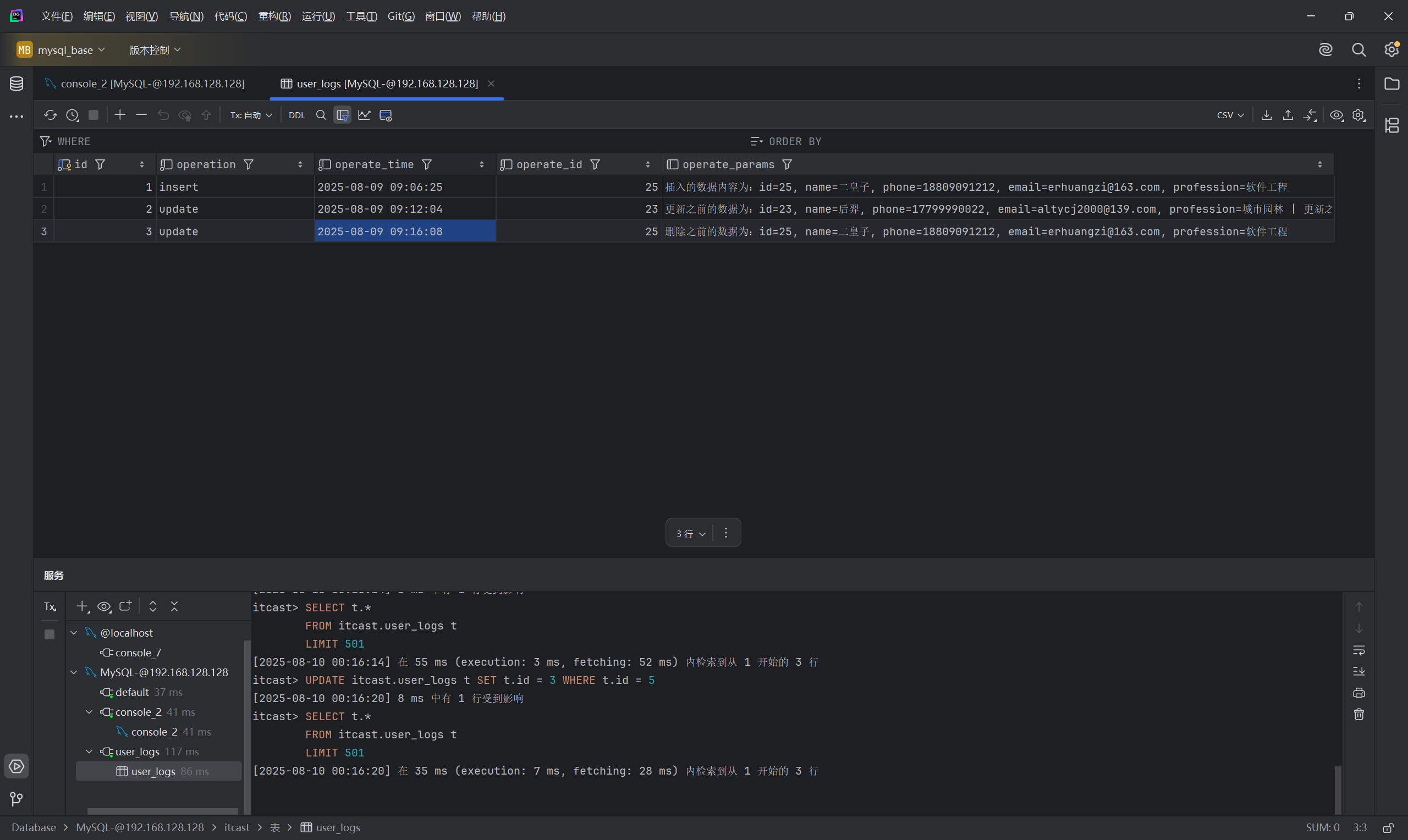Toggle soft-wrap in the services output
Screen dimensions: 1408x840
coord(1358,650)
